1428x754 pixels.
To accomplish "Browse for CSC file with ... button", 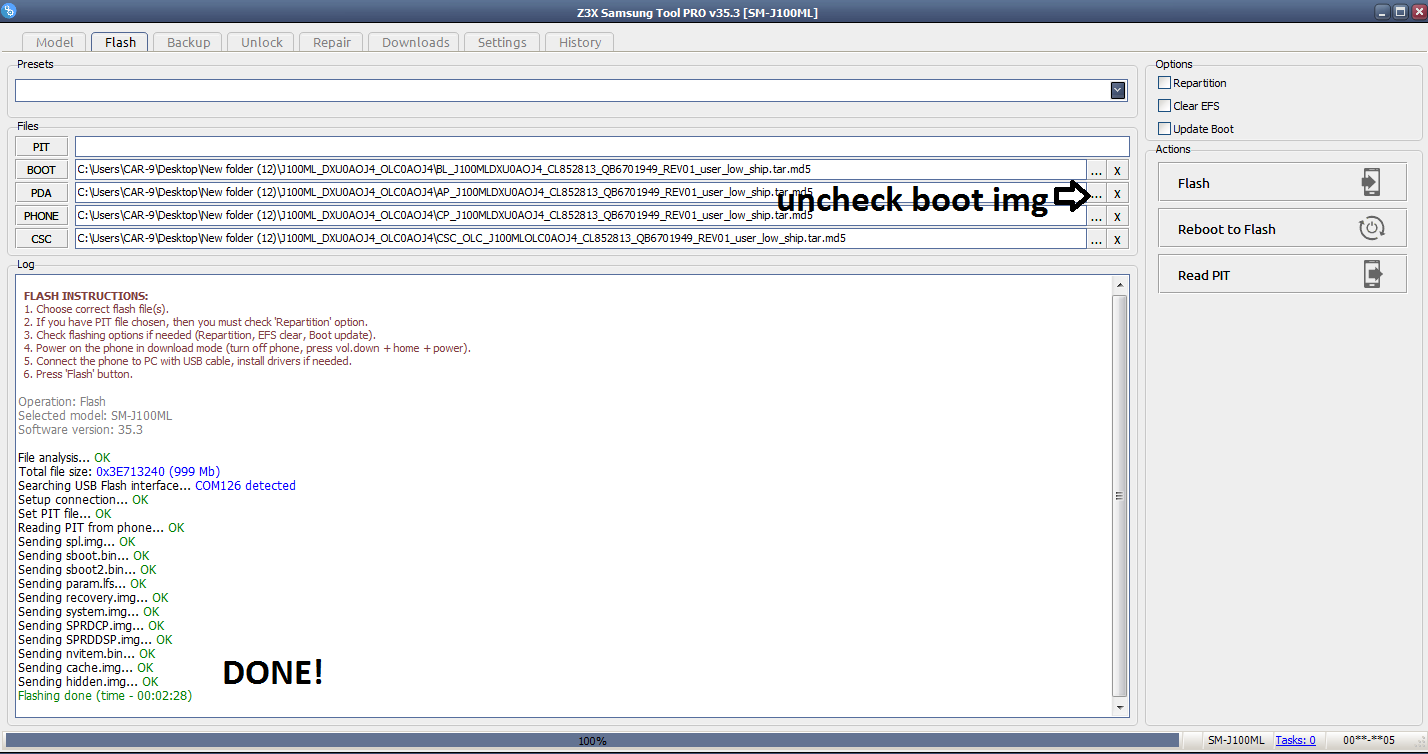I will tap(1097, 239).
